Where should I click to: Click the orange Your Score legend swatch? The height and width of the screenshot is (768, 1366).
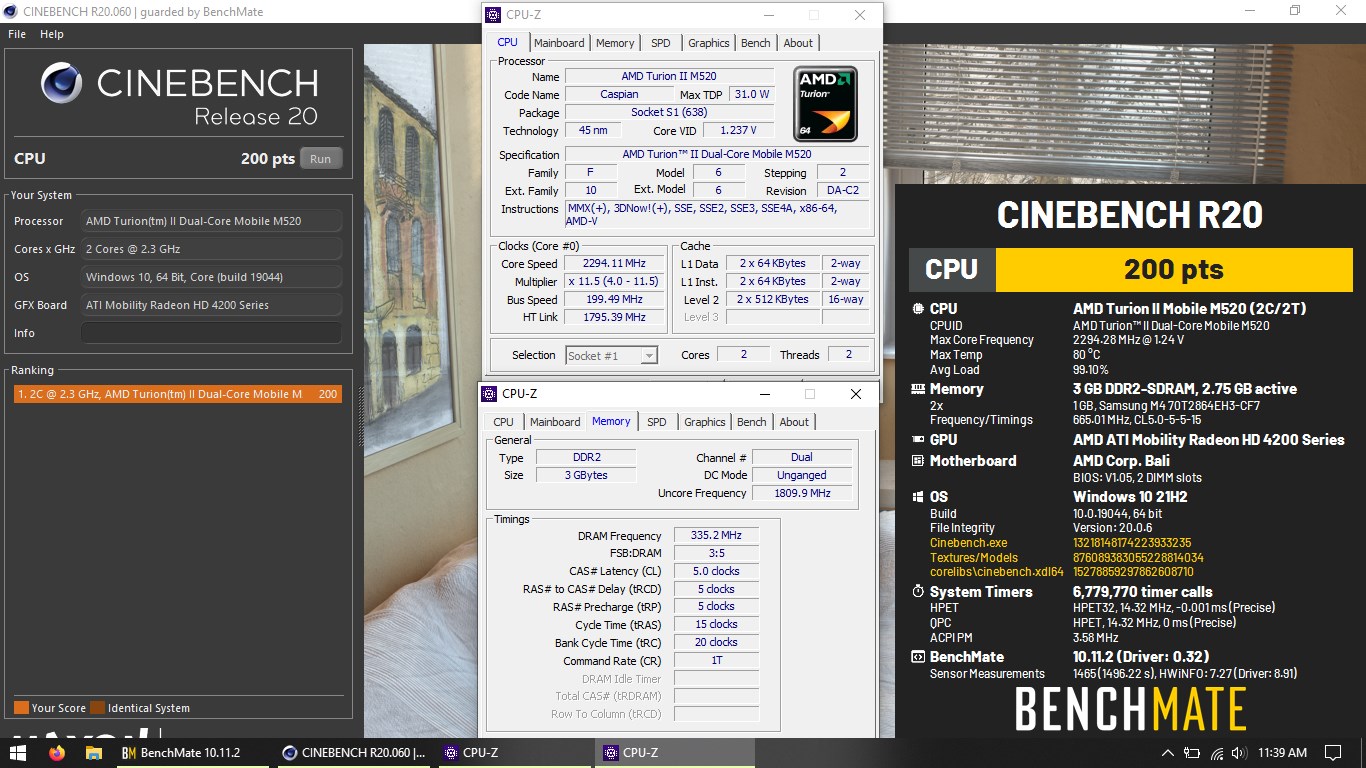(x=21, y=708)
